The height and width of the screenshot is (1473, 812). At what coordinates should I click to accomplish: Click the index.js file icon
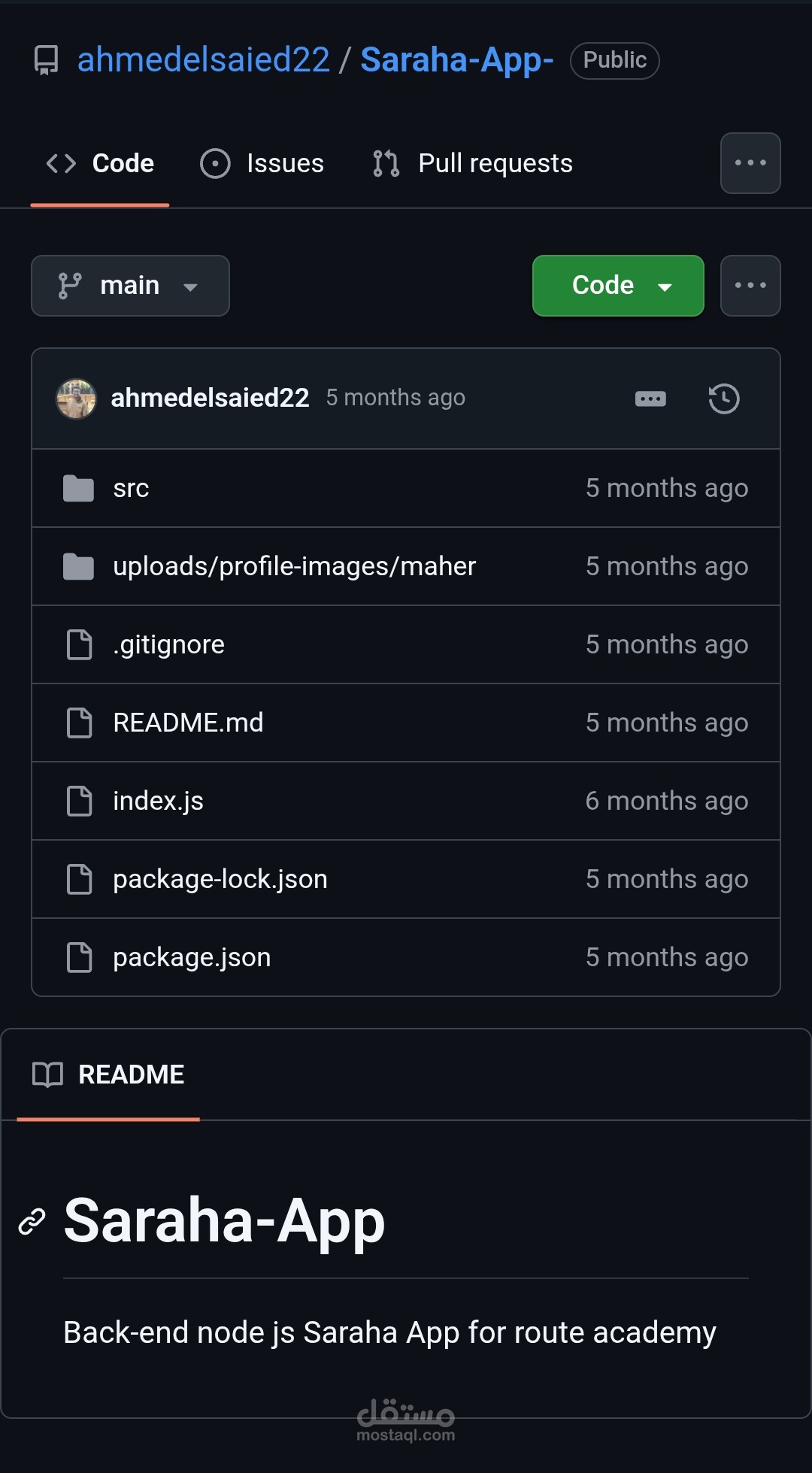79,802
